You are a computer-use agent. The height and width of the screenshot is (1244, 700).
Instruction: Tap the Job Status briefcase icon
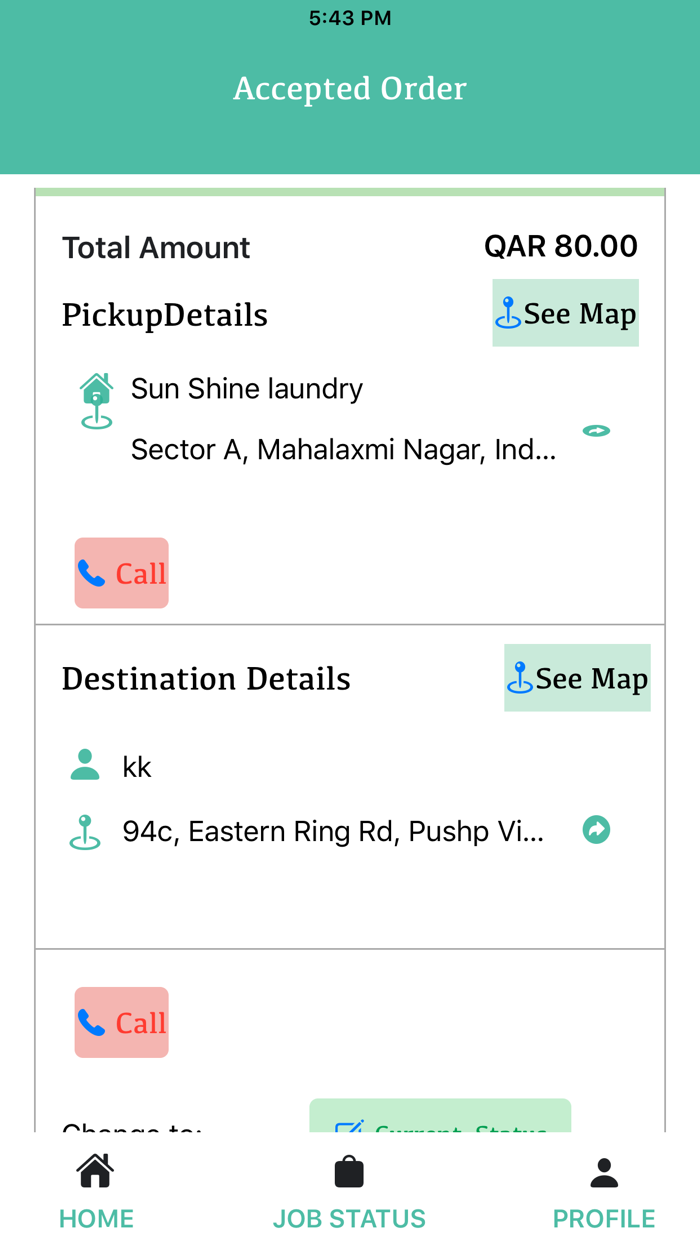point(349,1171)
